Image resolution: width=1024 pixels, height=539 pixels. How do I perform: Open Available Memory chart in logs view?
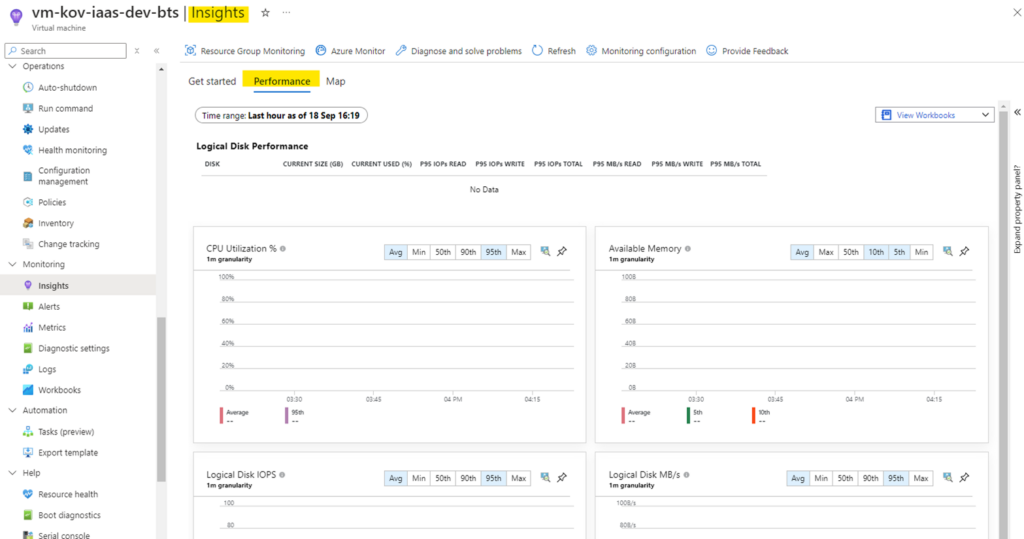coord(948,252)
